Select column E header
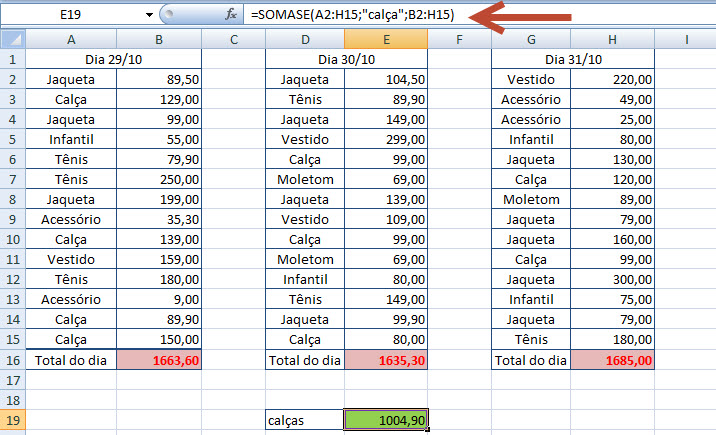Screen dimensions: 716x435 [x=386, y=39]
